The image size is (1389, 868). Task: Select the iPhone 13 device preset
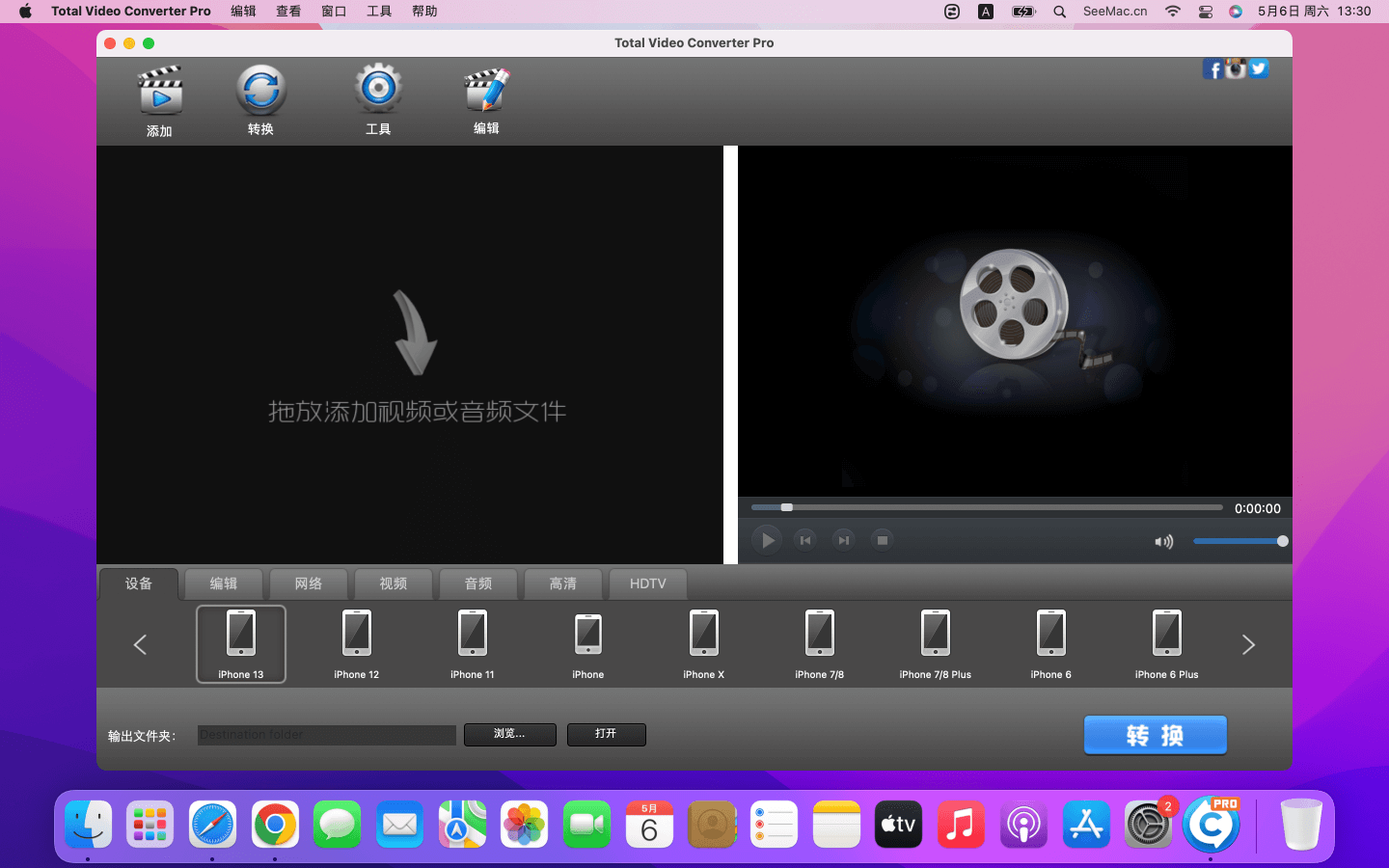tap(241, 643)
